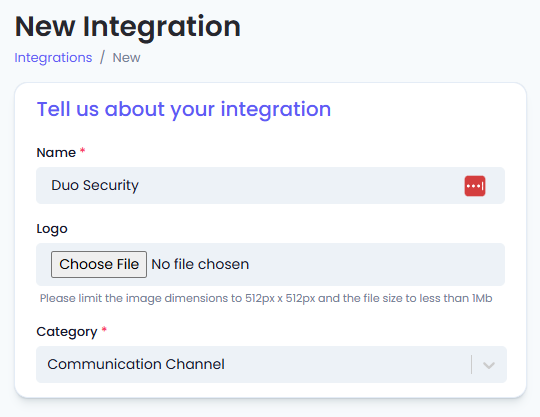Click the breadcrumb slash separator

pyautogui.click(x=102, y=58)
